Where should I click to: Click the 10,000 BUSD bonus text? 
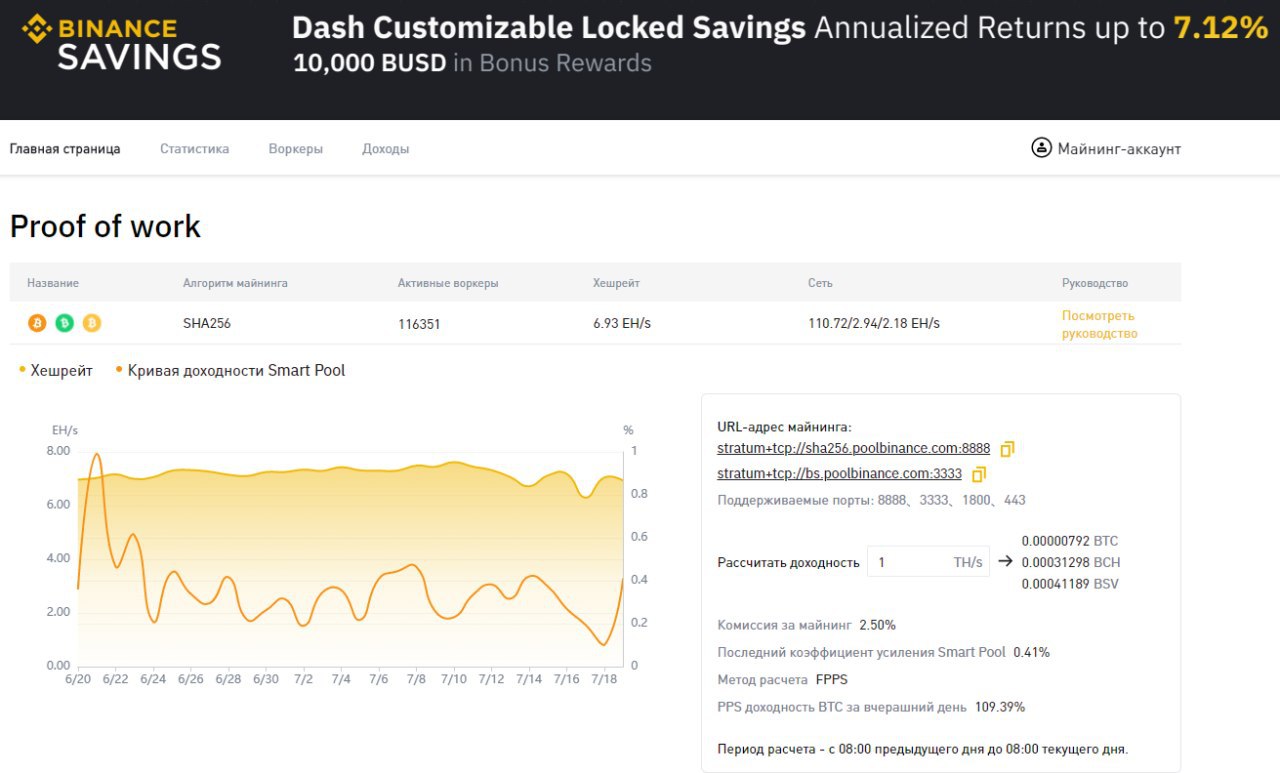click(x=370, y=63)
